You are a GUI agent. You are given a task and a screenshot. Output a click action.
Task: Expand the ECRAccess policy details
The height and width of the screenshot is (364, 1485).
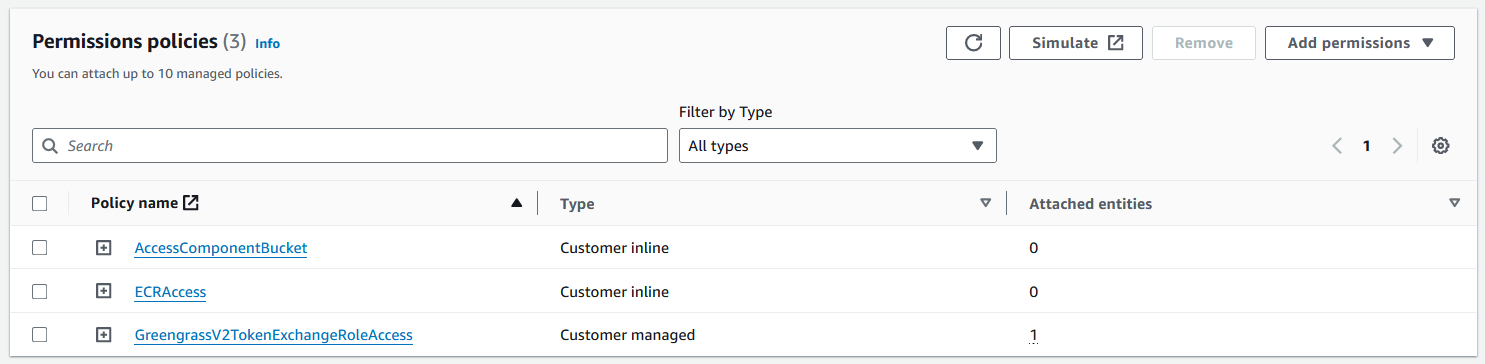(103, 292)
